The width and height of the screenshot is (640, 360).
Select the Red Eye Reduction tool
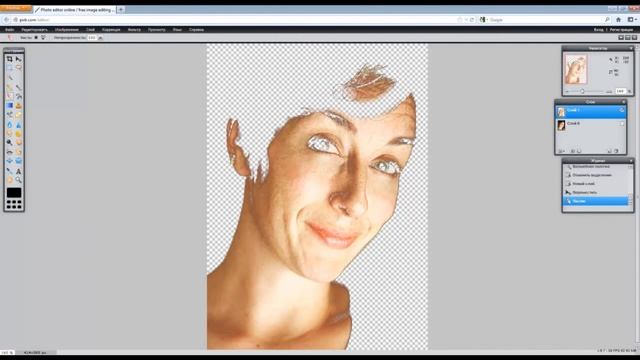[9, 152]
